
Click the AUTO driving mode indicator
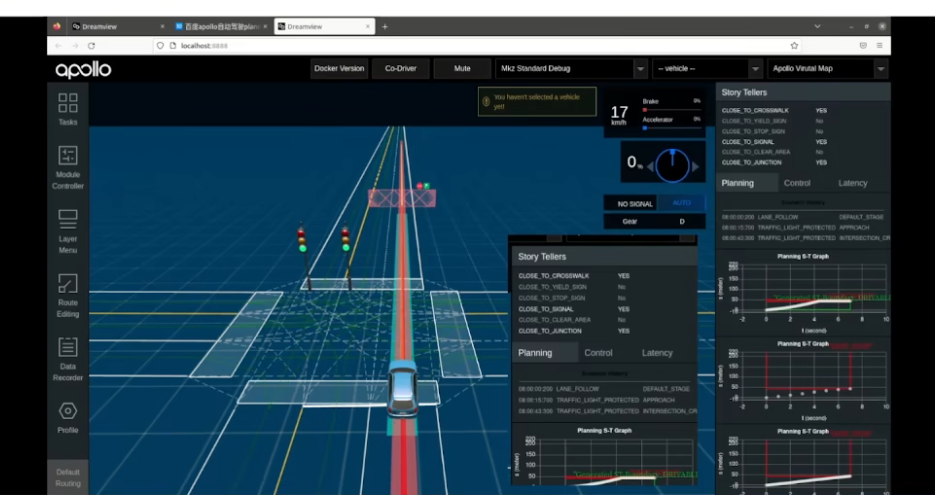pyautogui.click(x=681, y=203)
